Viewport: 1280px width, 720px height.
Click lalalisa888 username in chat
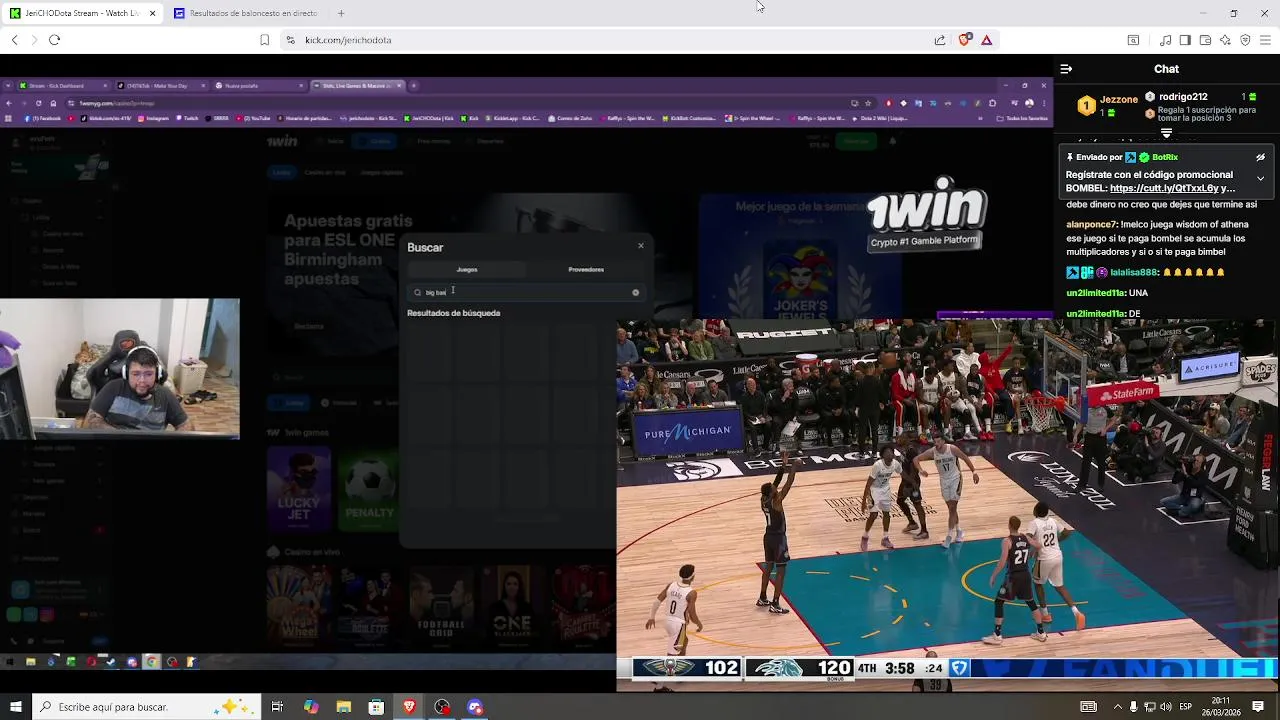coord(1133,272)
